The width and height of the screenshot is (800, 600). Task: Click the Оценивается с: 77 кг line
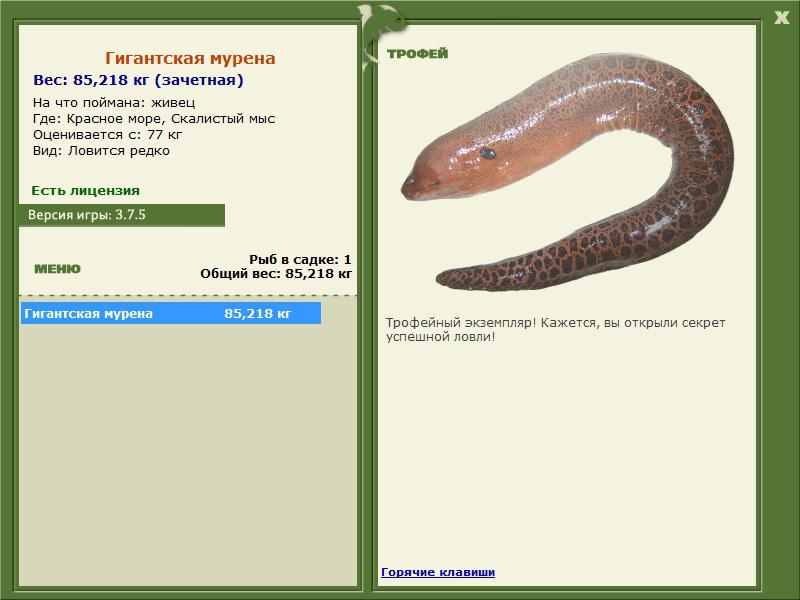click(108, 135)
